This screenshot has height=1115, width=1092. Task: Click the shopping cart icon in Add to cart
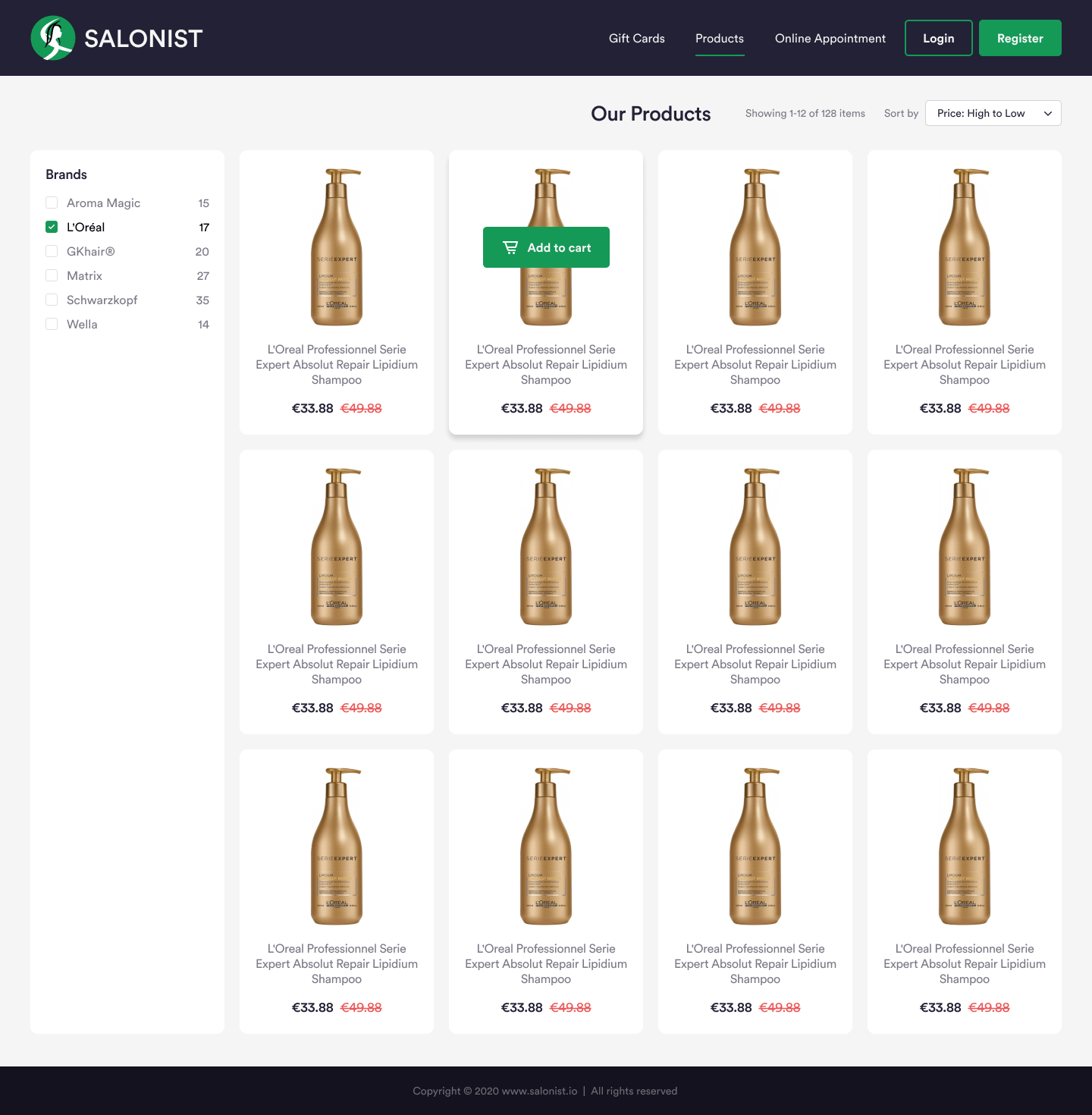(510, 247)
